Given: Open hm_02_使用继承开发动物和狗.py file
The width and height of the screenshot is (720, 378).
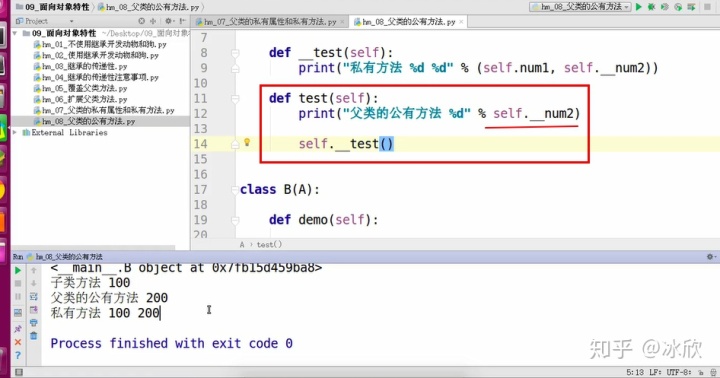Looking at the screenshot, I should pos(96,56).
